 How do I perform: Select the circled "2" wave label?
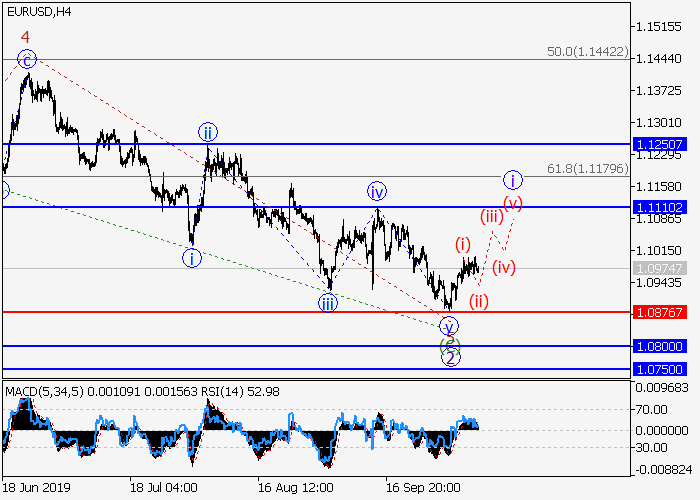451,357
